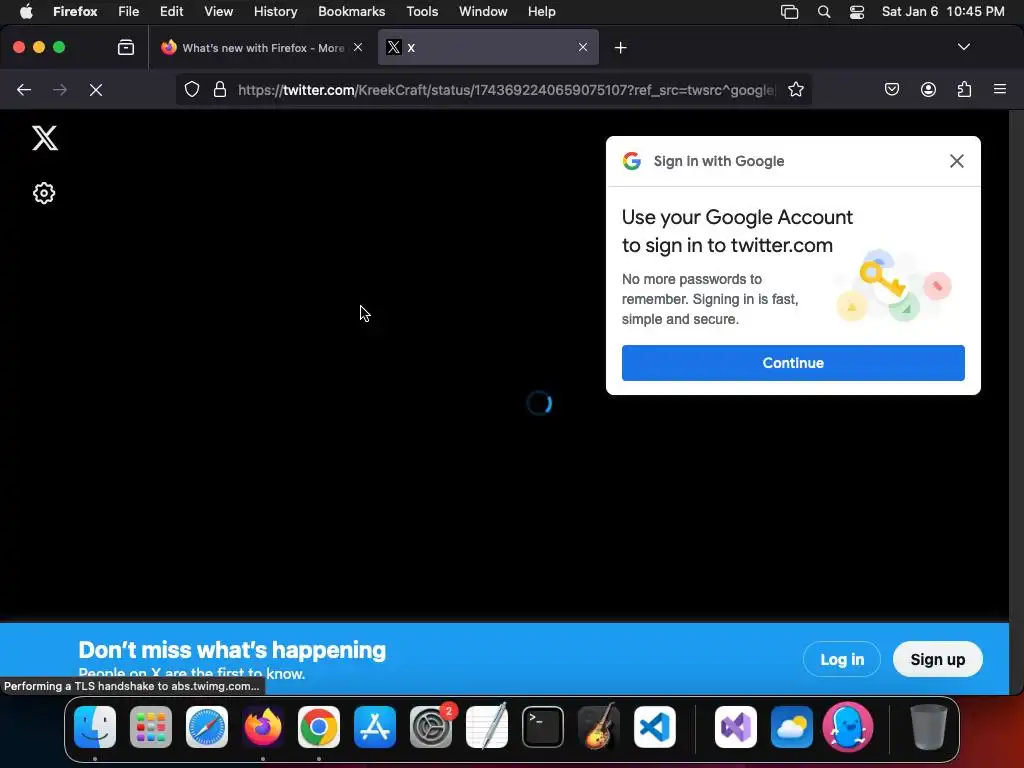Click Don't miss what's happening banner text

click(232, 650)
